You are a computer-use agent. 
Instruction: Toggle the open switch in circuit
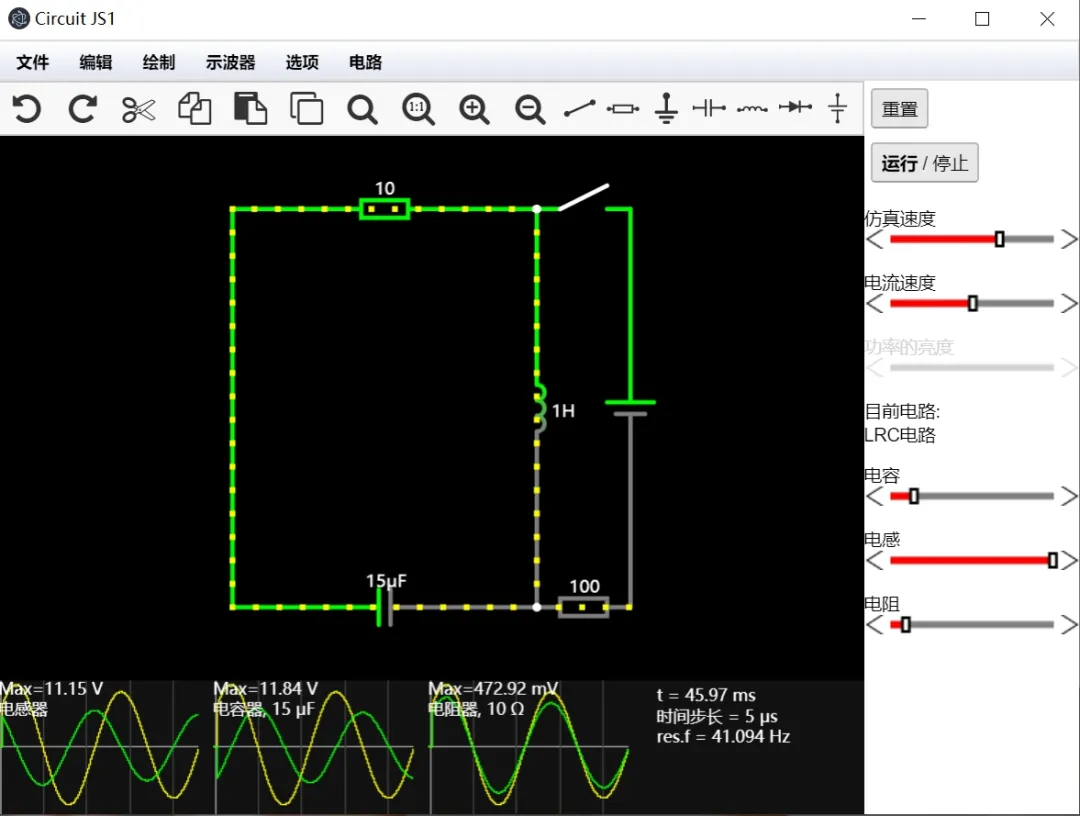click(583, 197)
